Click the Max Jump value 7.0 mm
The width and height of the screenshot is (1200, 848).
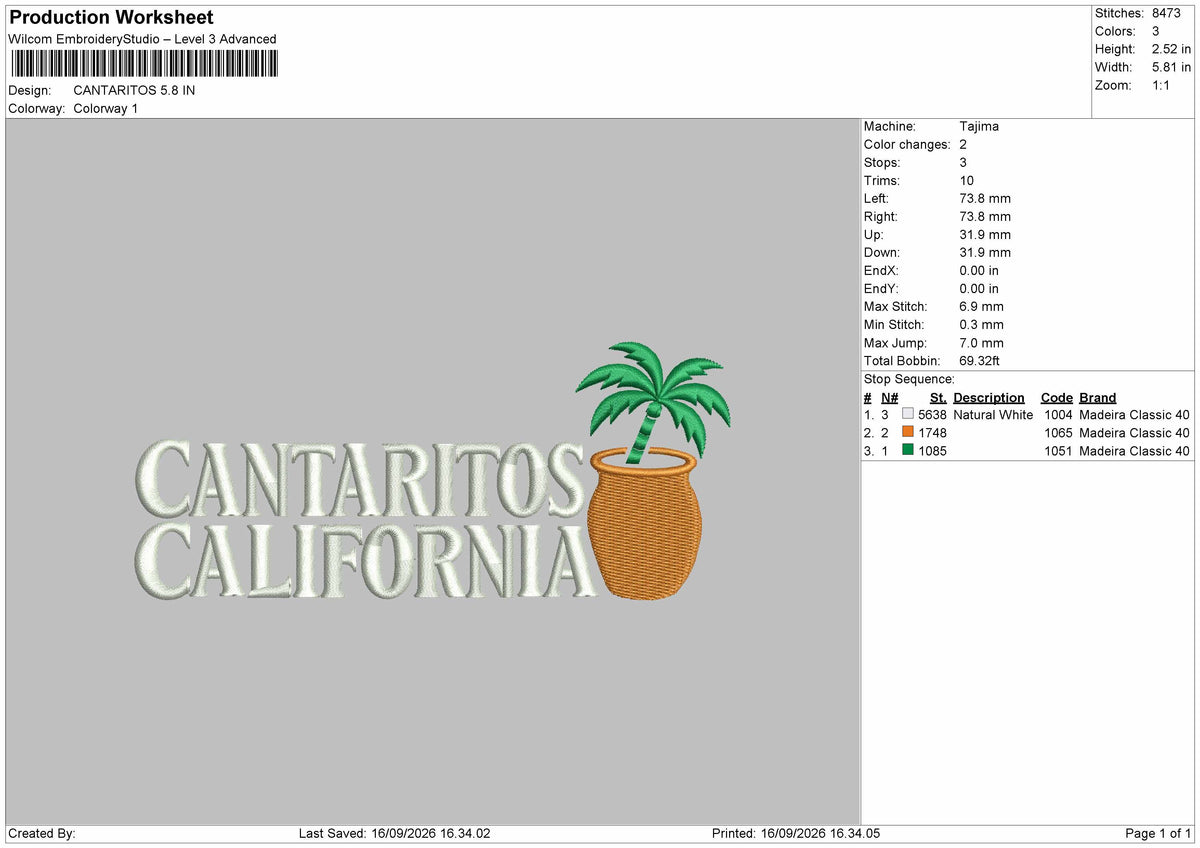(x=981, y=343)
